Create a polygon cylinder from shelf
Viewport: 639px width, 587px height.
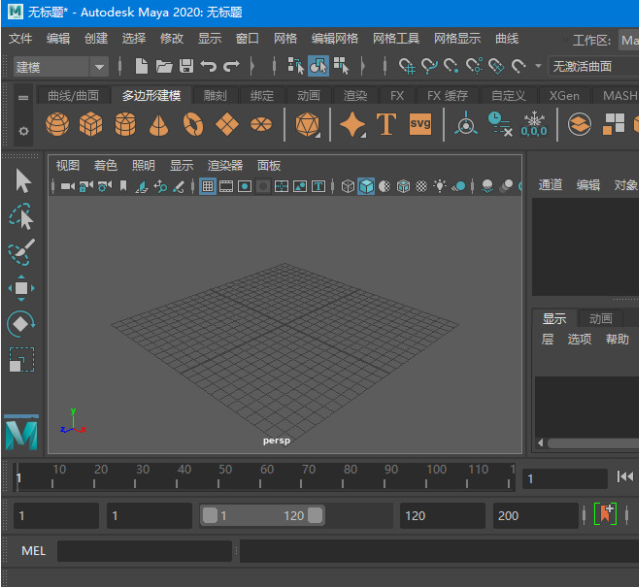point(125,124)
